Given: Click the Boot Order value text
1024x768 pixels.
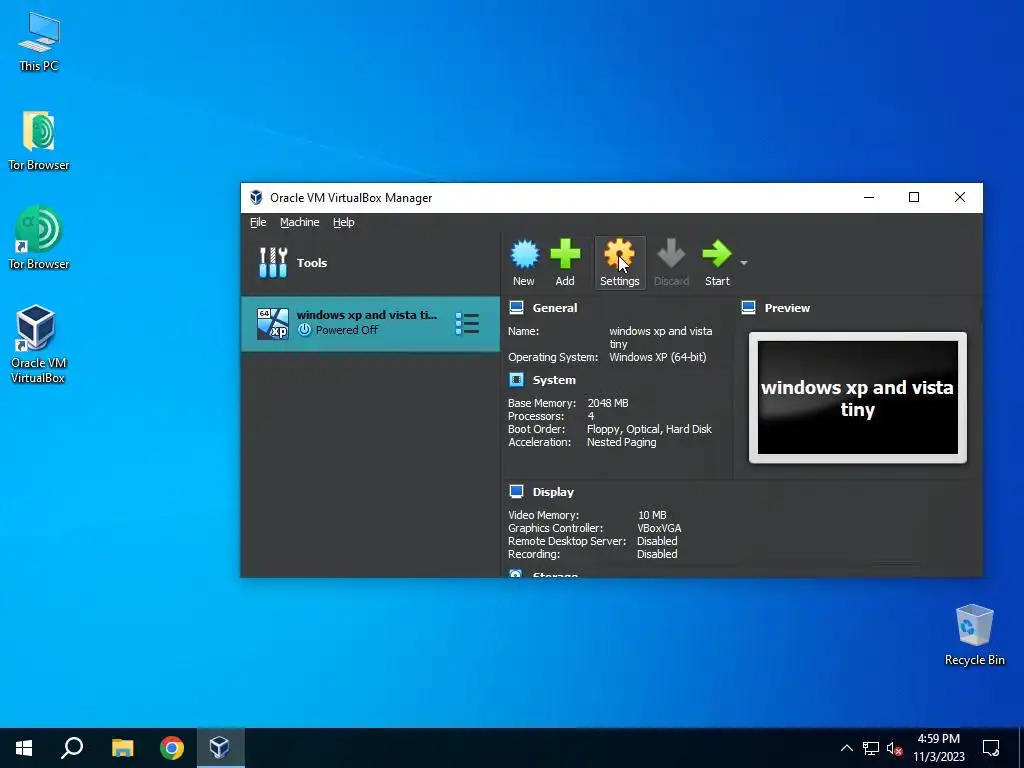Looking at the screenshot, I should (x=649, y=429).
